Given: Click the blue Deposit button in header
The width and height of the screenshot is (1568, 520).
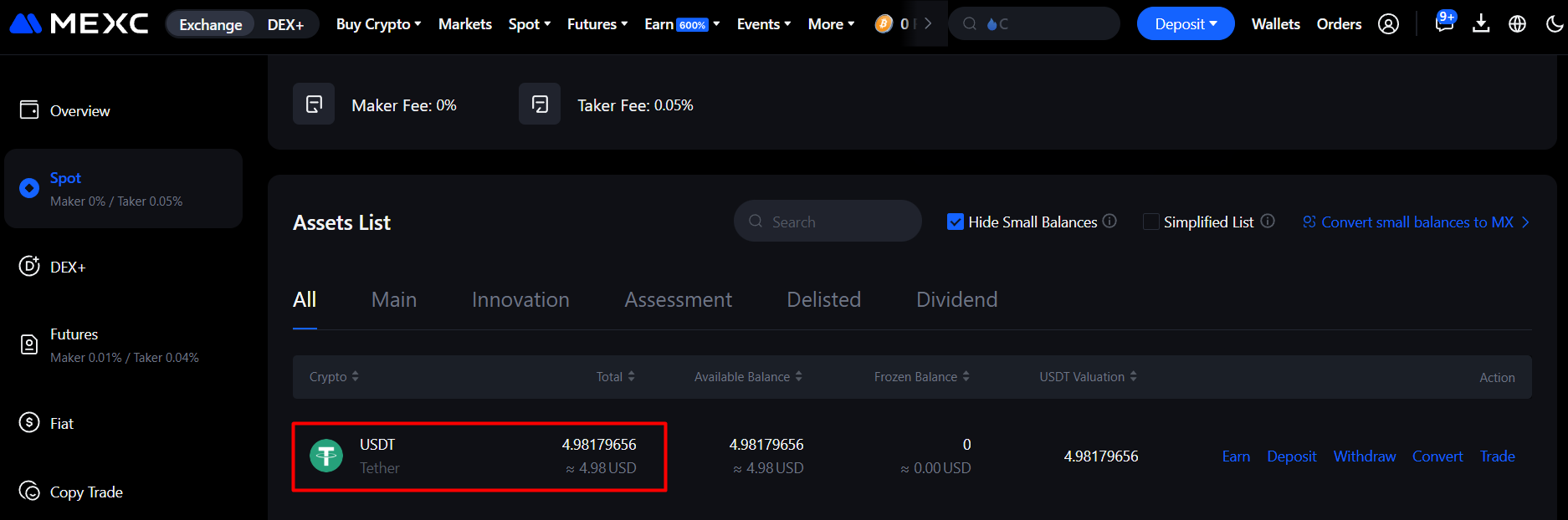Looking at the screenshot, I should [1186, 23].
